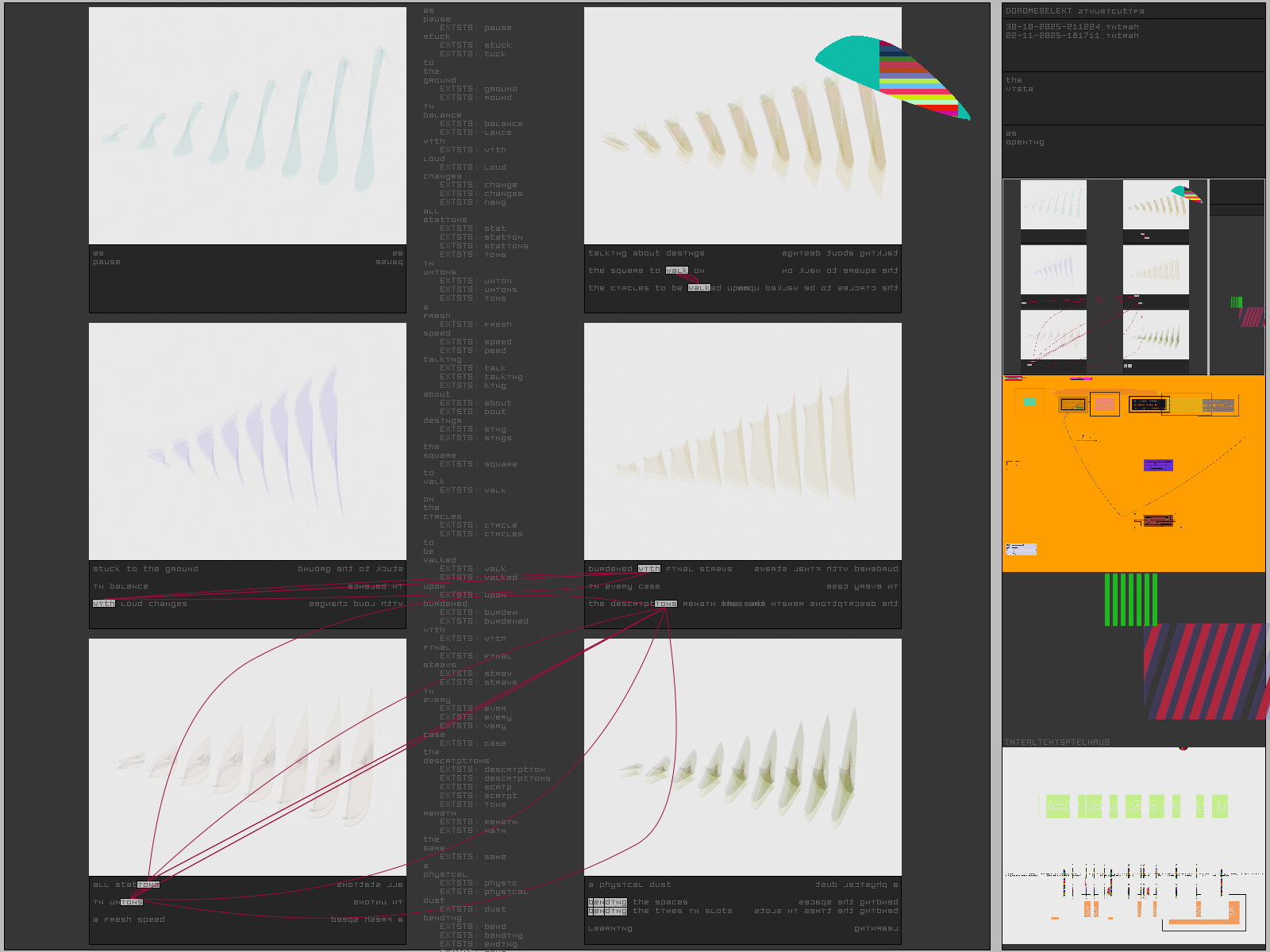The image size is (1270, 952).
Task: Select the lavender fins image panel
Action: (248, 441)
